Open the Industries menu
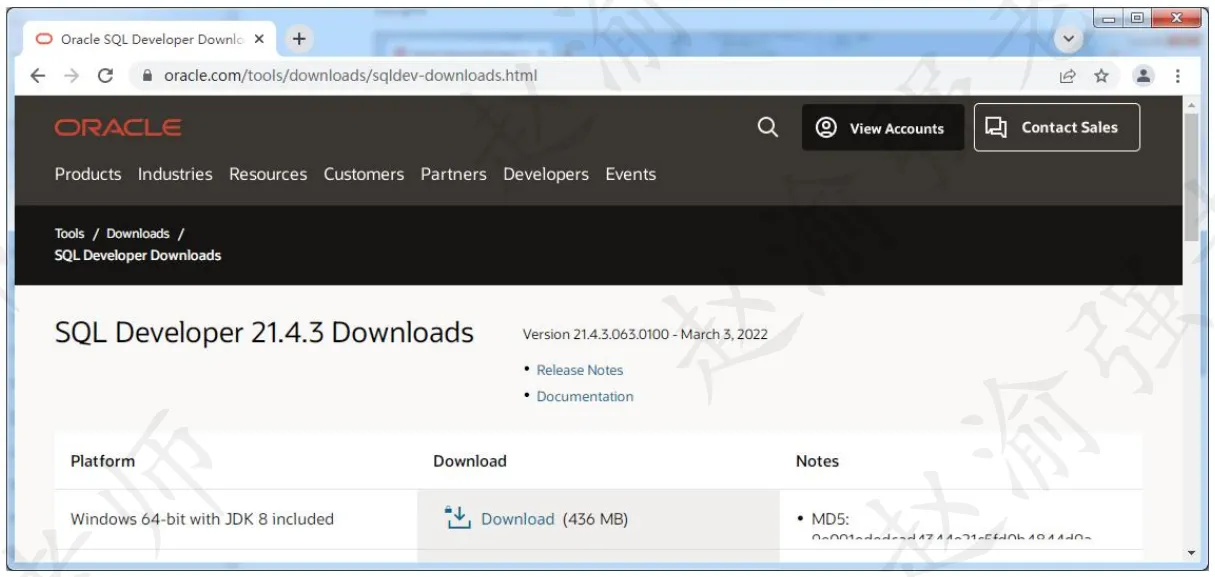Screen dimensions: 1215x577 click(175, 174)
